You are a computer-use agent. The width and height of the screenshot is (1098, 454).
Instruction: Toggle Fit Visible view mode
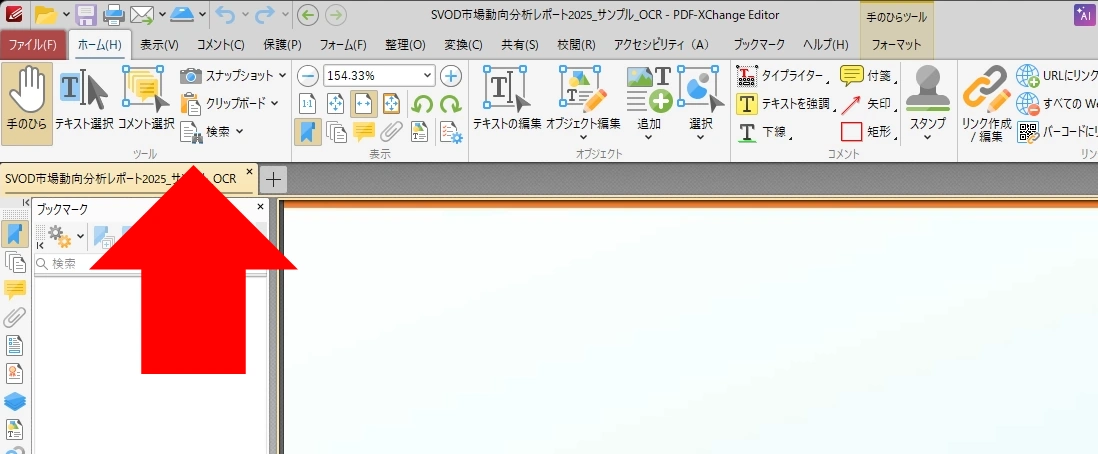391,104
